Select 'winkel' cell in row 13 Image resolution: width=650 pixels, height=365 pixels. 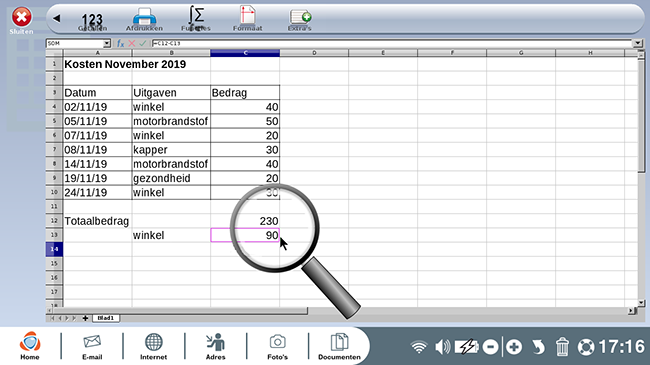coord(171,235)
